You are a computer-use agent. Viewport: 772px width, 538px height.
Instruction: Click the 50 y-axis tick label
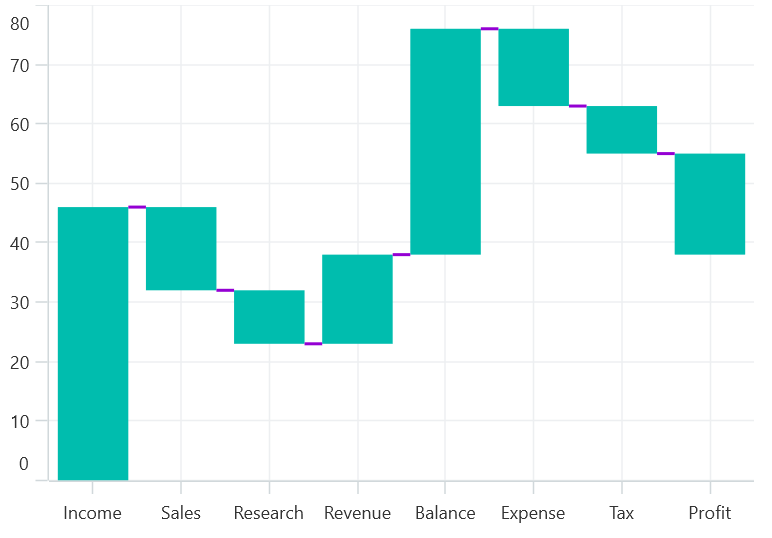21,184
